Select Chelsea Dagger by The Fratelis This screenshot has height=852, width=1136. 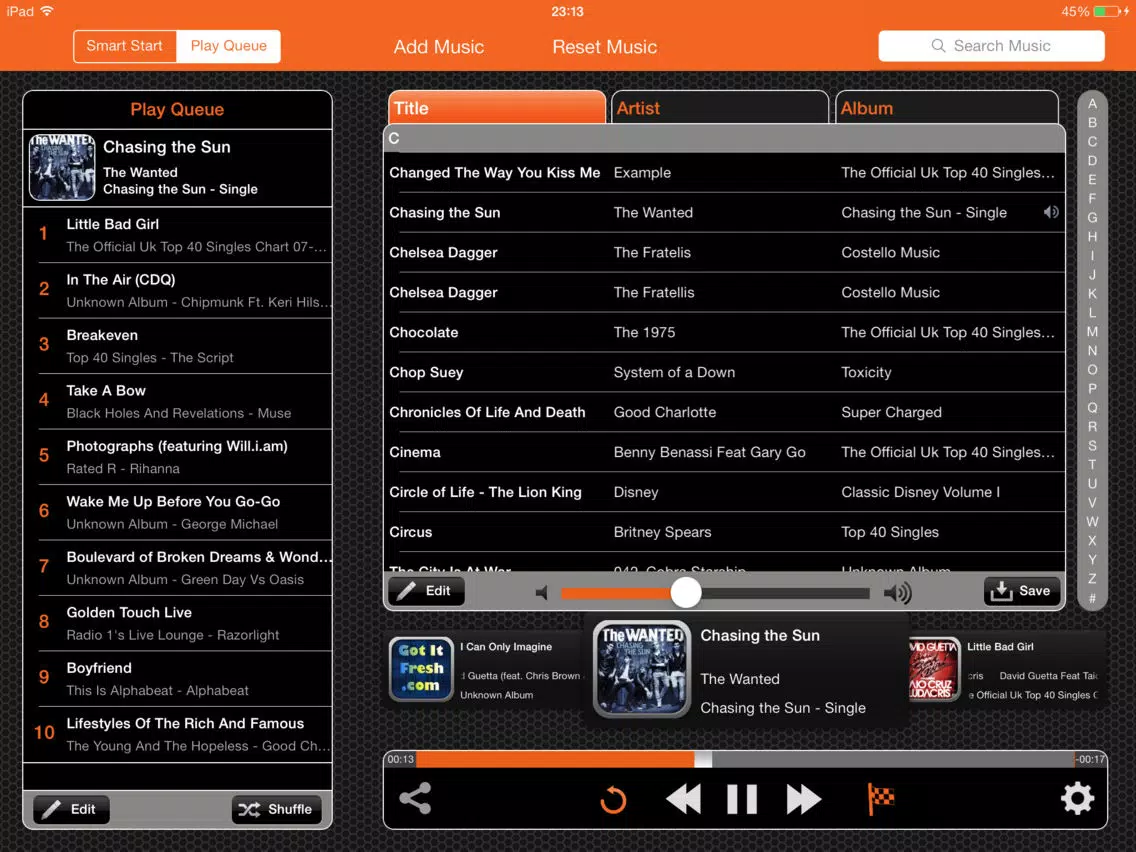pyautogui.click(x=724, y=252)
